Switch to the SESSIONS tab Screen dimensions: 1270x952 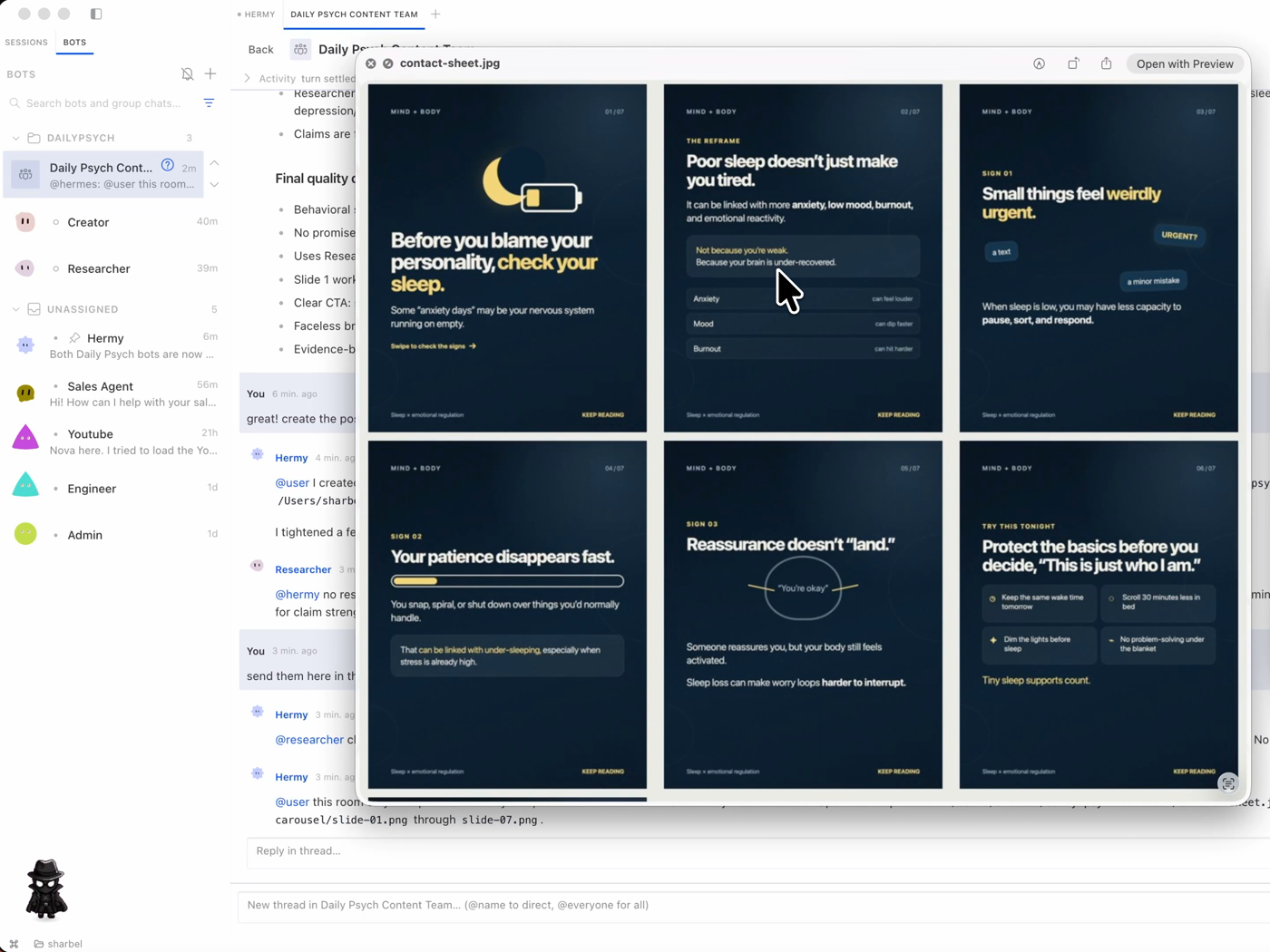(26, 43)
